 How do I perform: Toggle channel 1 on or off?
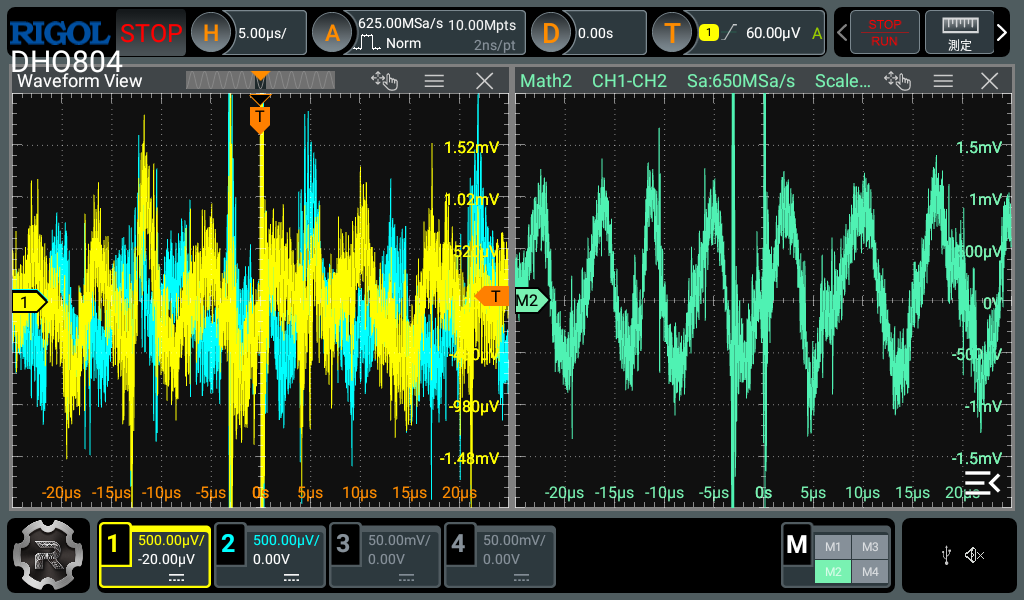(113, 543)
